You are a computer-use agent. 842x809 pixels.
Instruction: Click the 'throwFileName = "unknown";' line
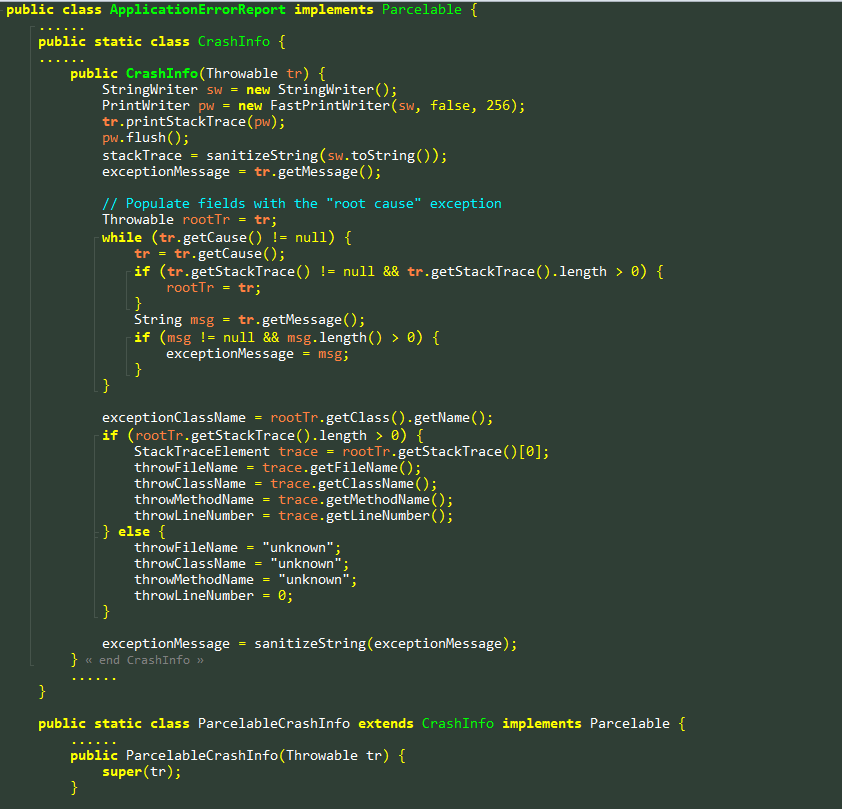[x=238, y=548]
